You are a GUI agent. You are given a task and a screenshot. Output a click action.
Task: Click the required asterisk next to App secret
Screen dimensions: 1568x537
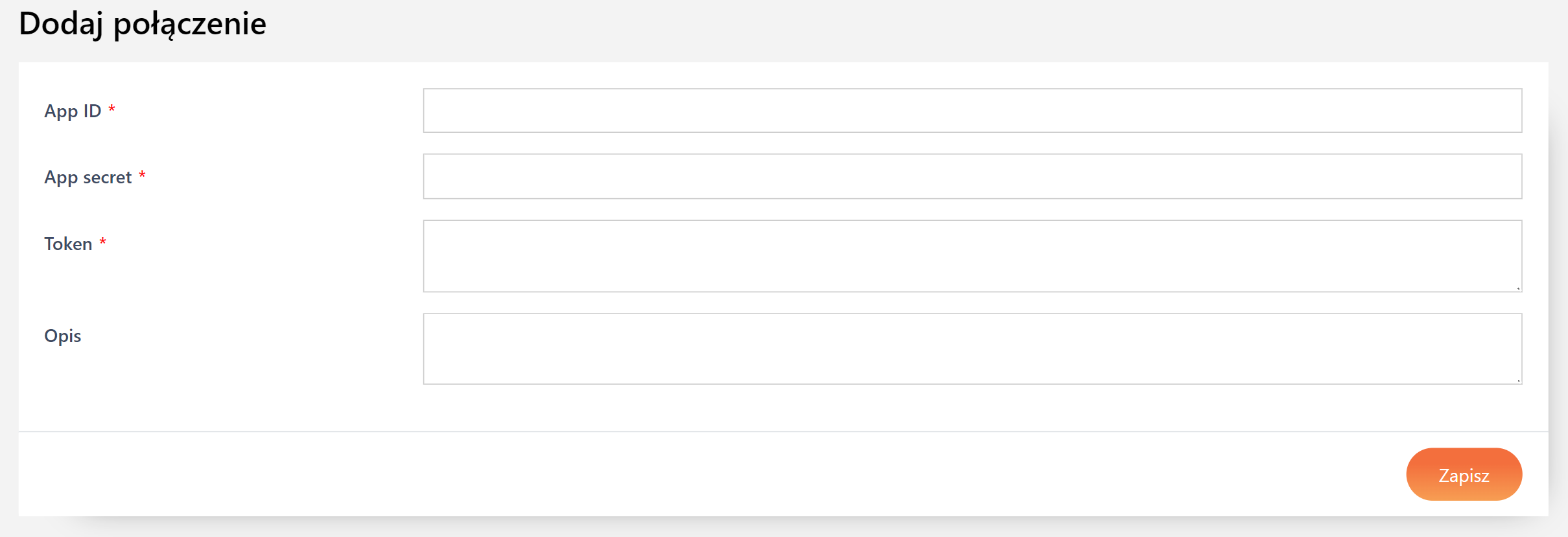pyautogui.click(x=142, y=175)
